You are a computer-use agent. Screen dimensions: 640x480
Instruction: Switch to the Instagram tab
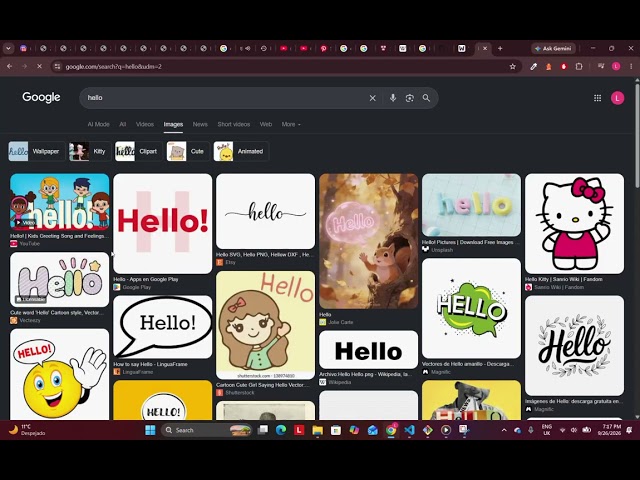click(24, 49)
